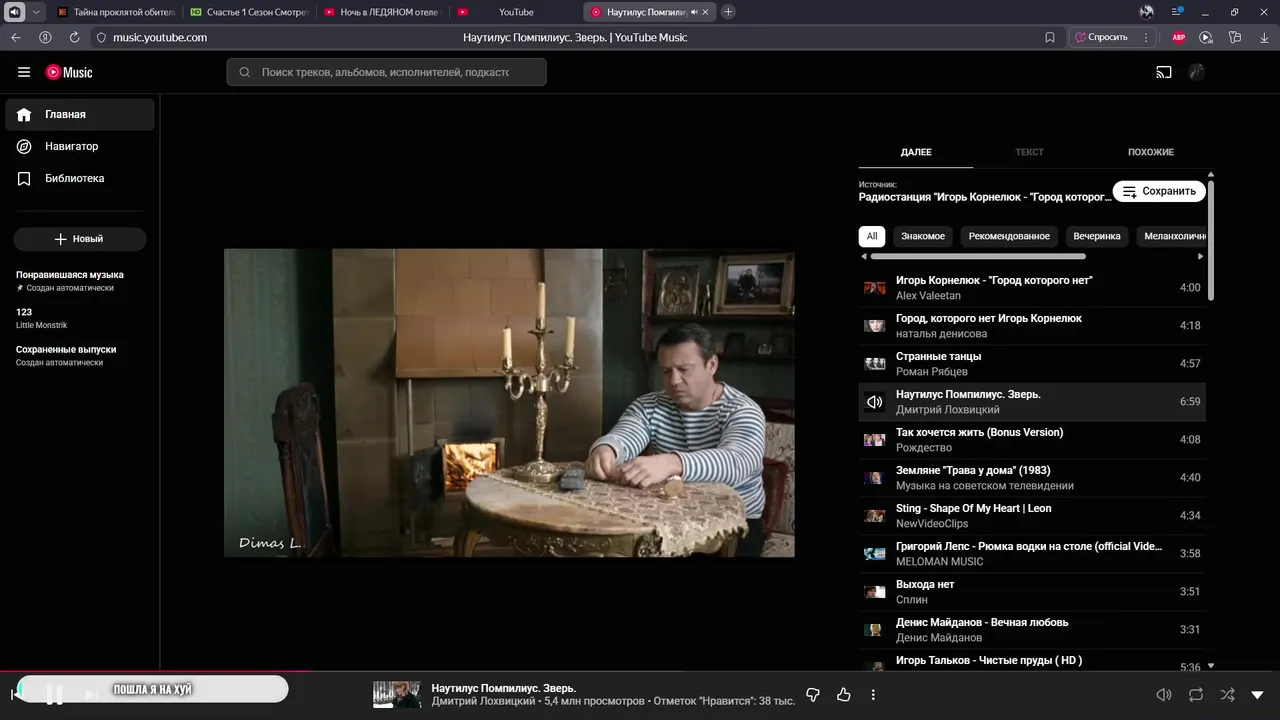1280x720 pixels.
Task: Switch to the ДАЛЕЕ tab
Action: pos(916,152)
